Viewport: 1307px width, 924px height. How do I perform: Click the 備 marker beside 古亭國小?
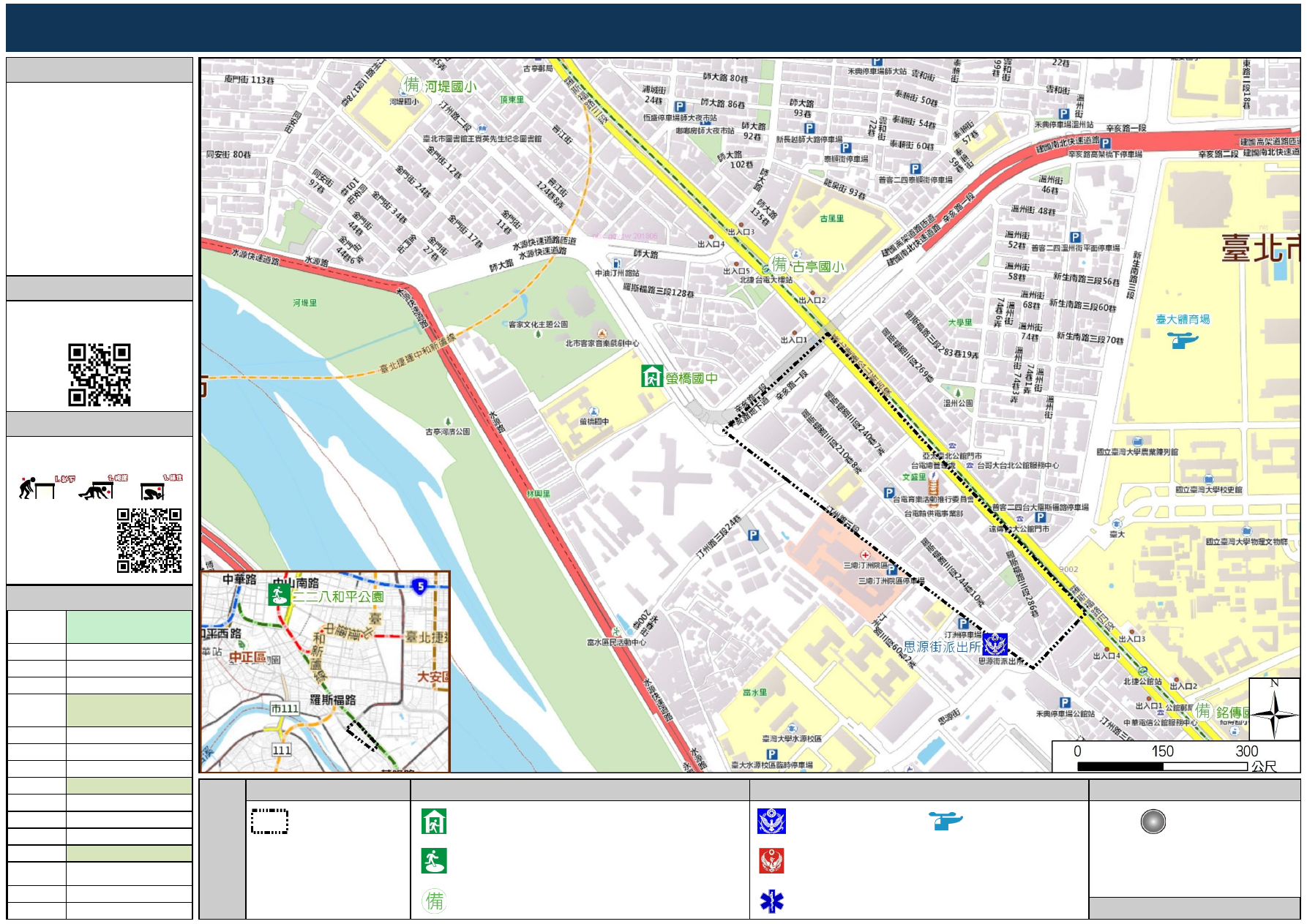(x=780, y=264)
